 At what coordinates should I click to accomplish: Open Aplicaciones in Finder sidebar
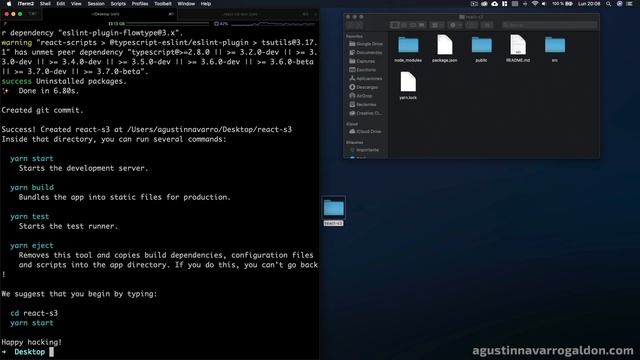366,78
